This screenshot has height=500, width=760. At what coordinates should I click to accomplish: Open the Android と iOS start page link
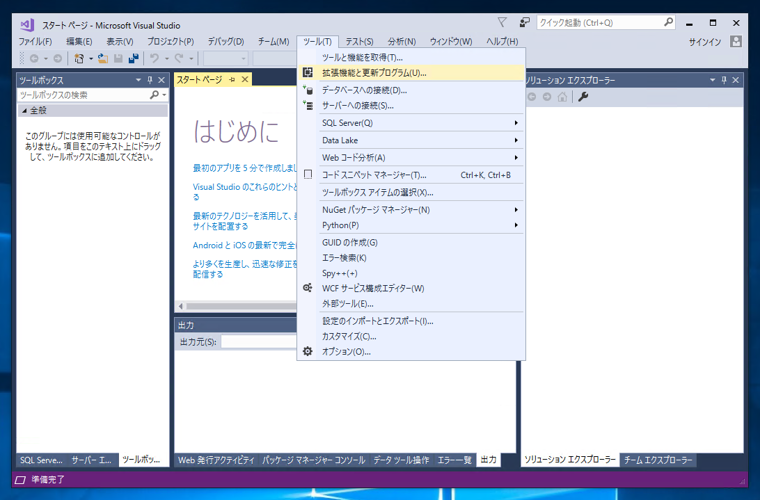coord(244,245)
